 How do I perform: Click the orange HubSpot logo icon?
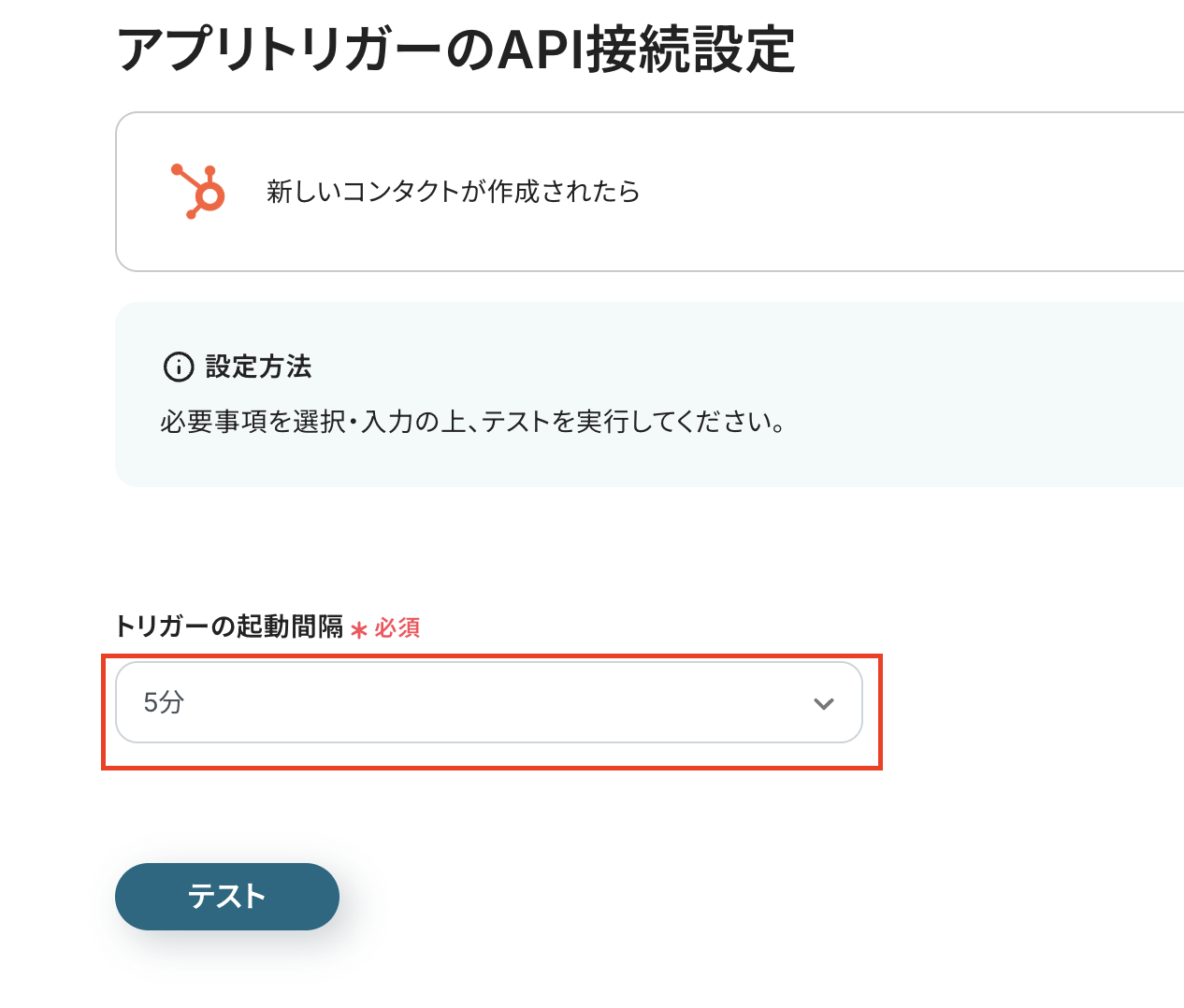coord(198,192)
